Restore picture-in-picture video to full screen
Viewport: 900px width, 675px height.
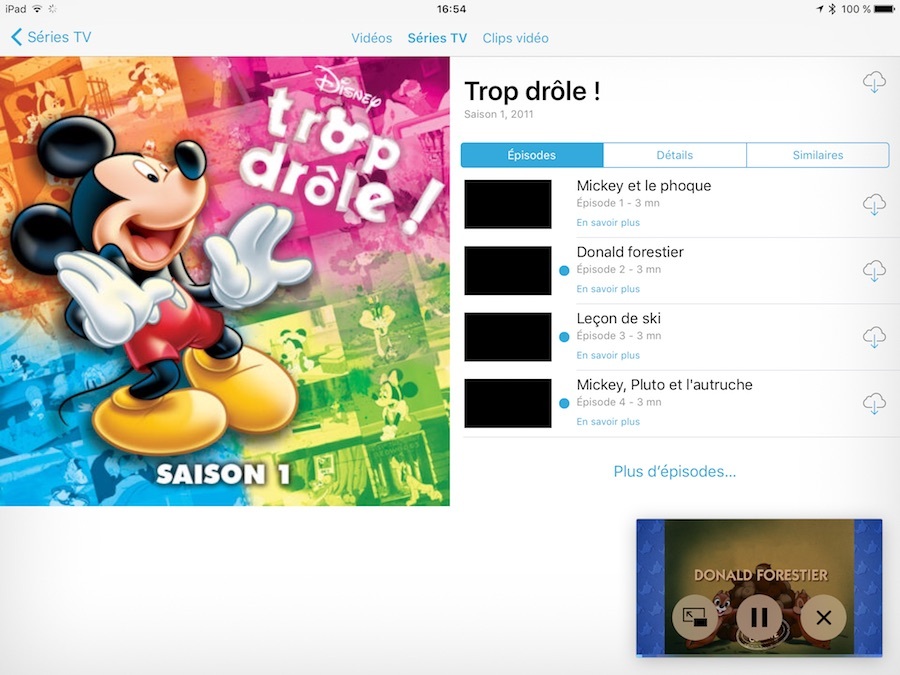coord(695,618)
